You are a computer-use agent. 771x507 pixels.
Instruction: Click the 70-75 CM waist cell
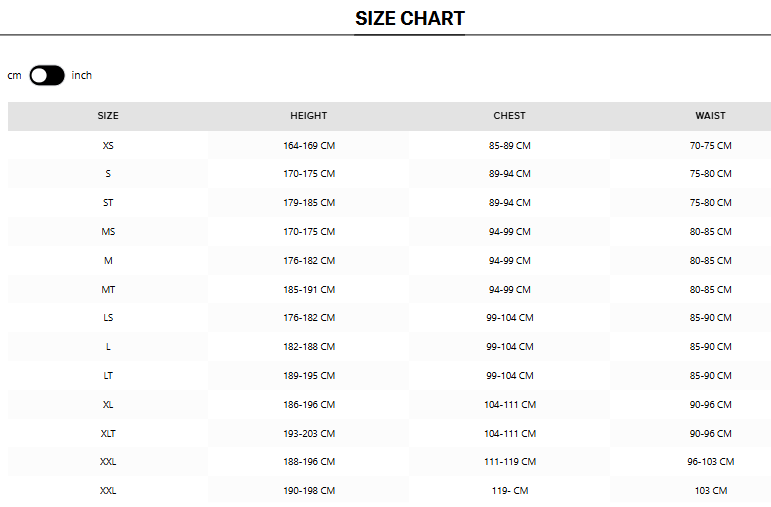point(711,146)
